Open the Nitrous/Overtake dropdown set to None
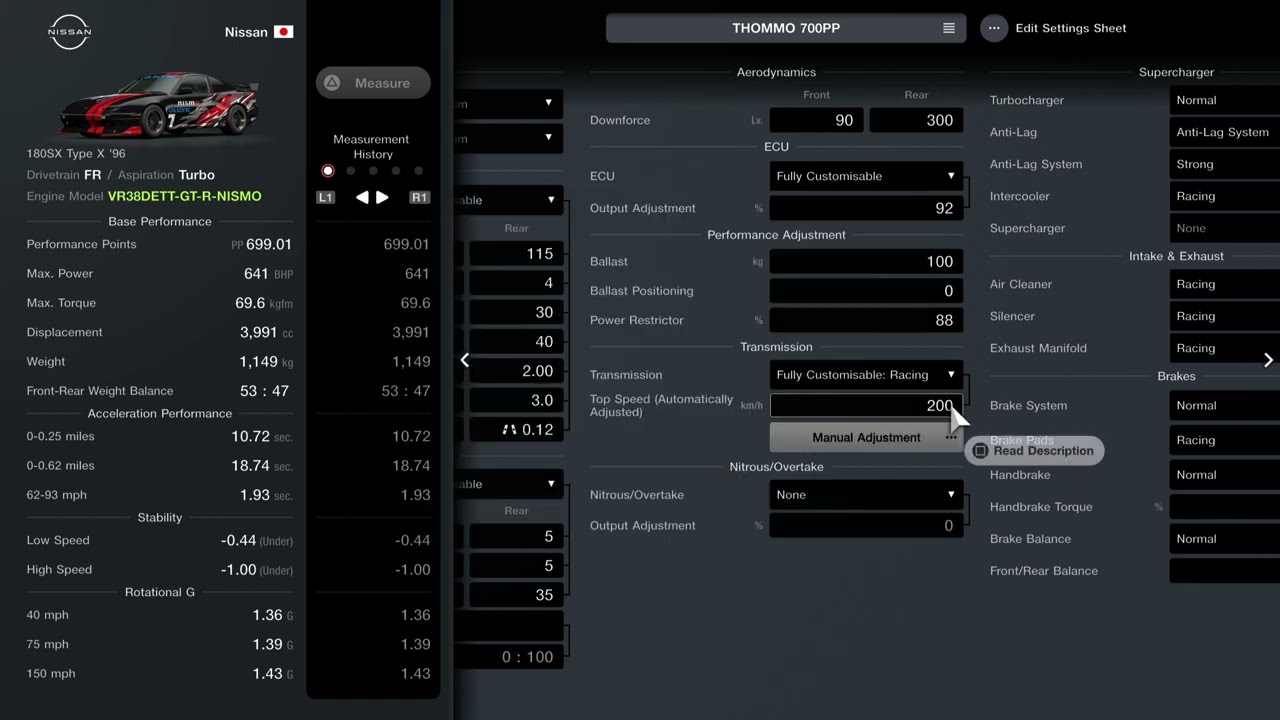Screen dimensions: 1280x720 point(866,495)
